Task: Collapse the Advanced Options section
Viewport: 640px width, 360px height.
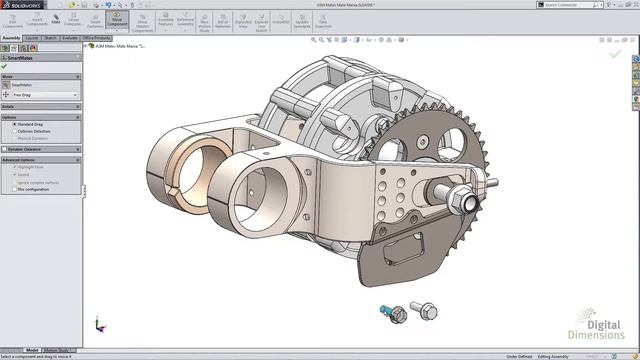Action: (x=78, y=160)
